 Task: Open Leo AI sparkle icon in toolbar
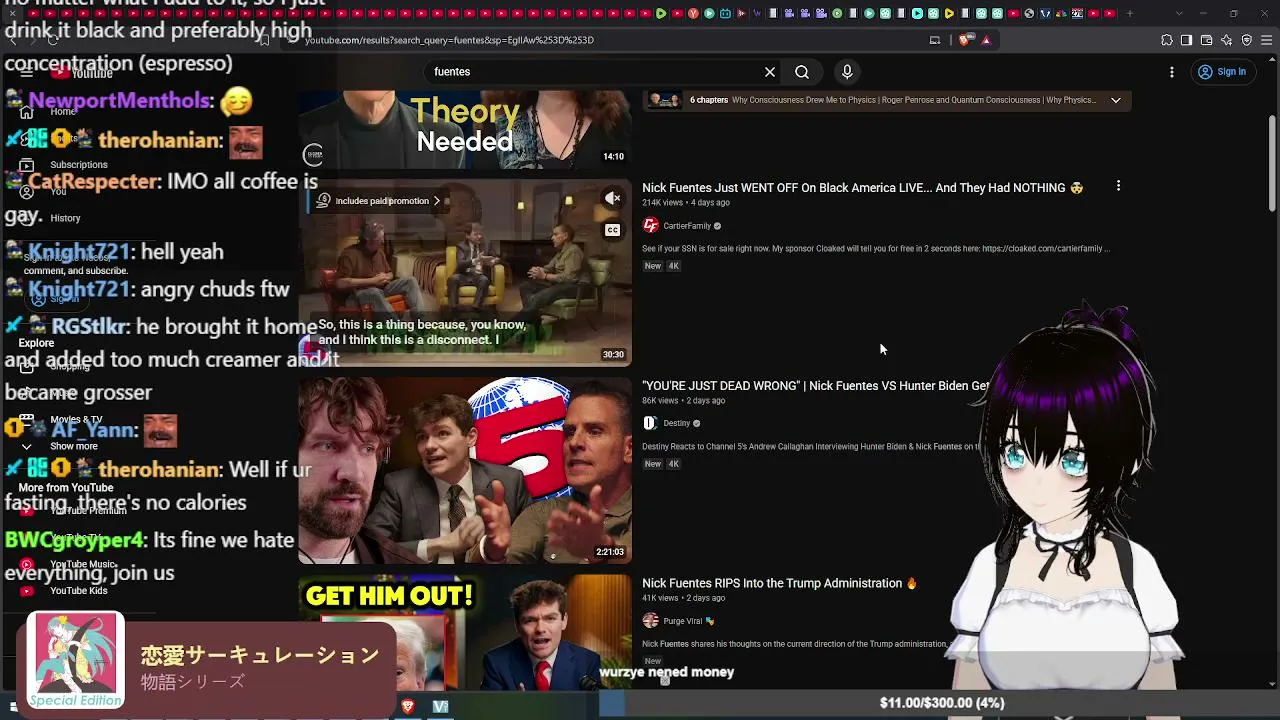click(x=1227, y=40)
